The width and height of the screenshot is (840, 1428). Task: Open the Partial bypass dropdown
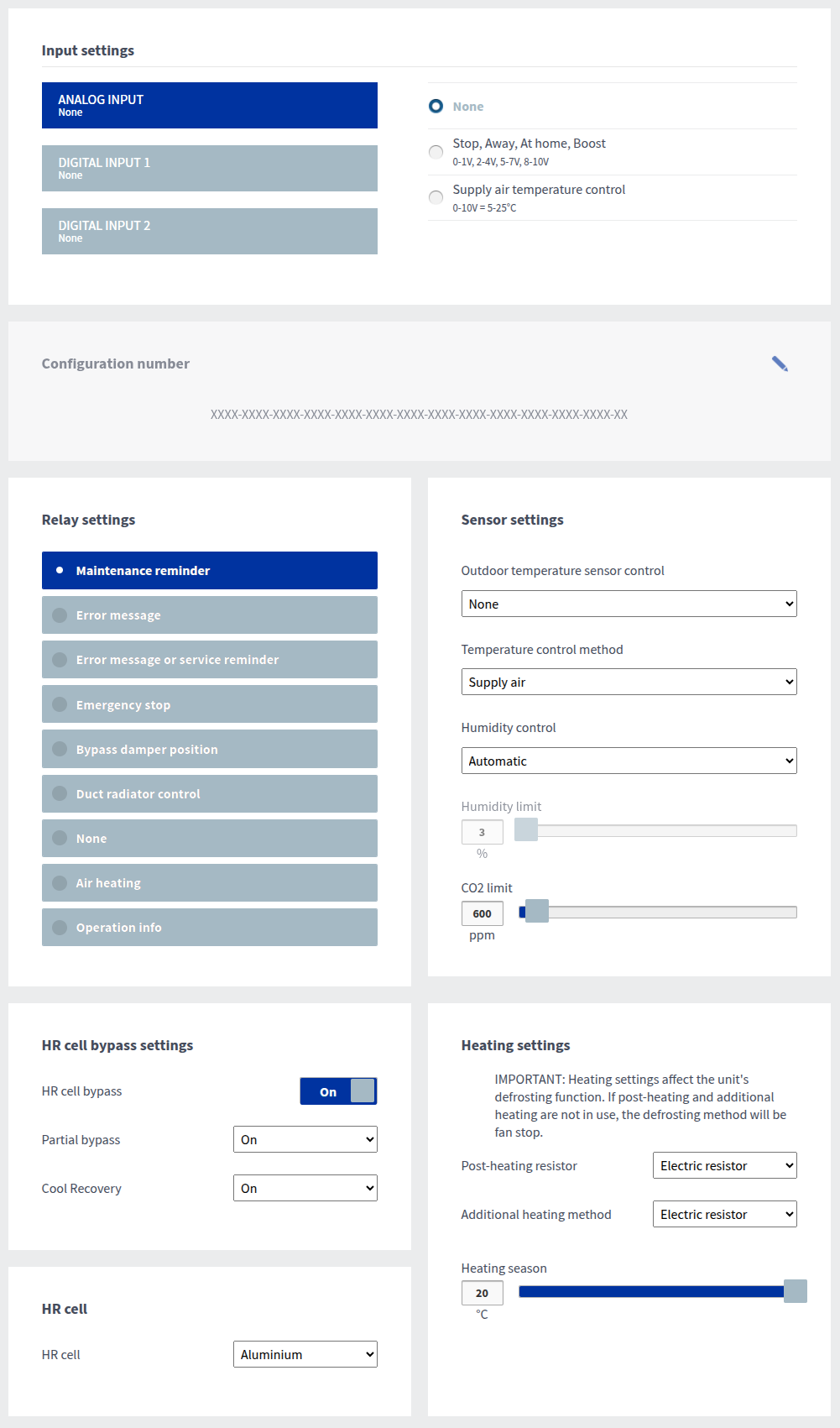305,1139
